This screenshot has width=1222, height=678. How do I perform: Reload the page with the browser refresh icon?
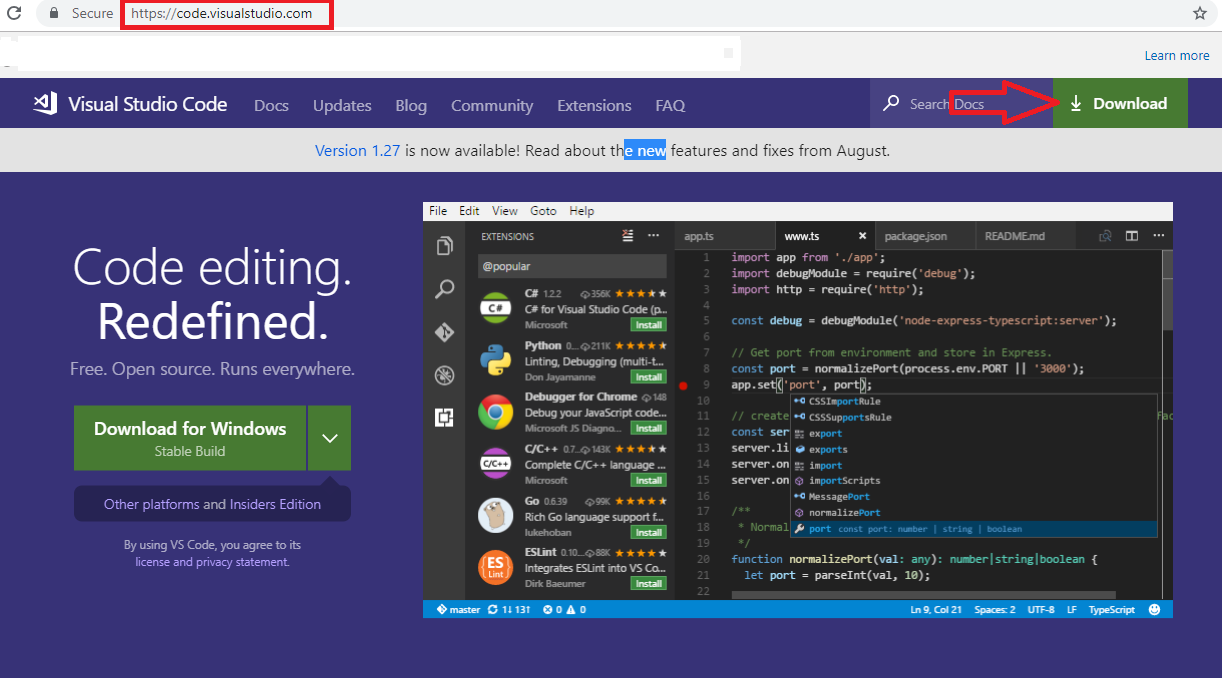pyautogui.click(x=14, y=14)
